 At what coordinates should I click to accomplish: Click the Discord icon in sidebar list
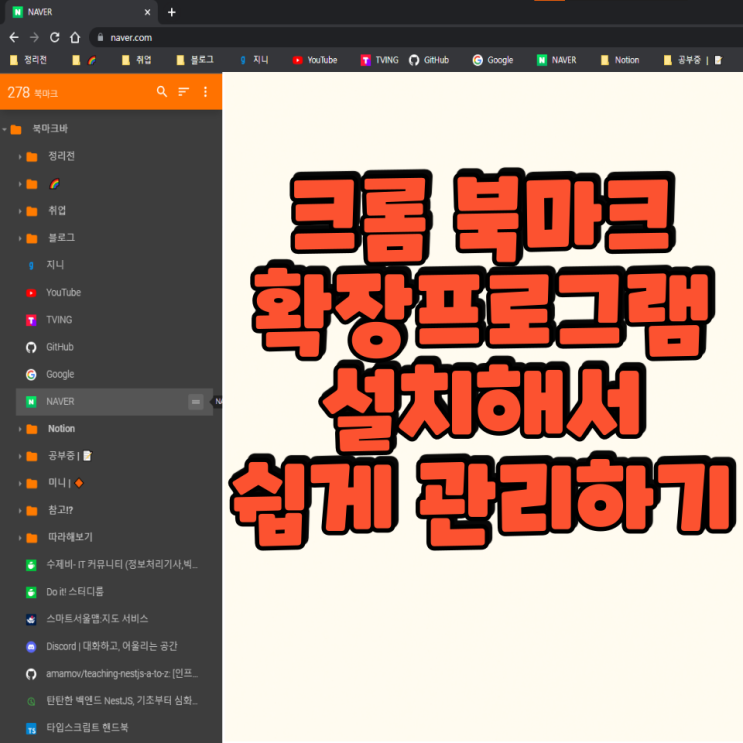coord(31,647)
